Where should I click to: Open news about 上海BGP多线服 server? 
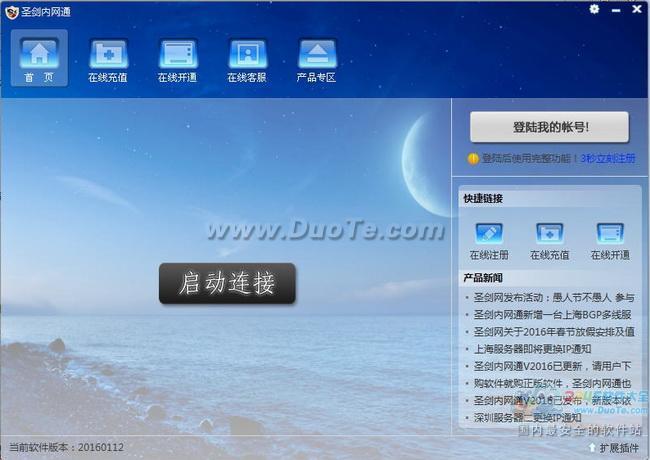pos(552,314)
